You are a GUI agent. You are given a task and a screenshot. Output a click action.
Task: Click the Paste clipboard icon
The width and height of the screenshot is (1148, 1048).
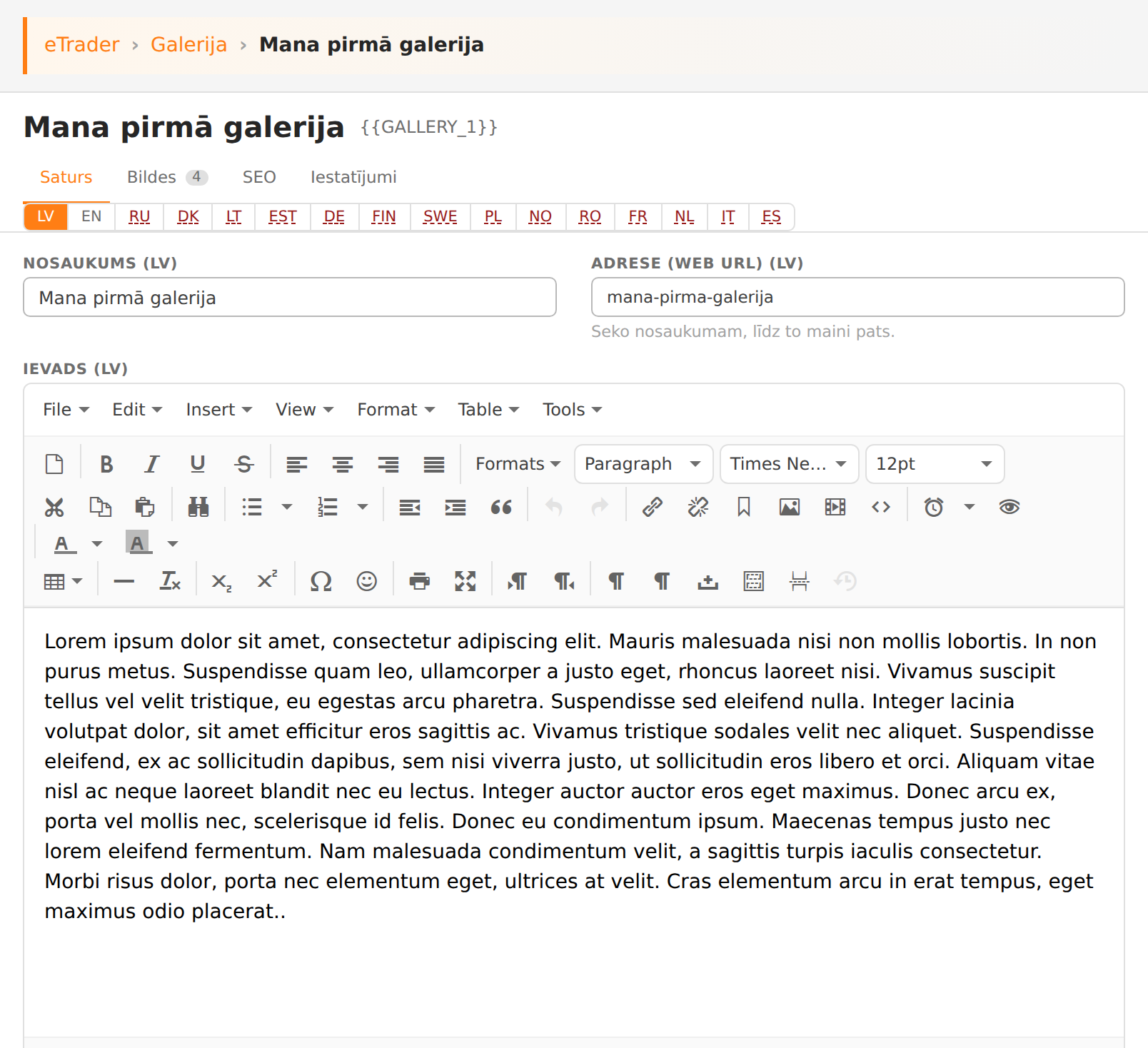[145, 507]
